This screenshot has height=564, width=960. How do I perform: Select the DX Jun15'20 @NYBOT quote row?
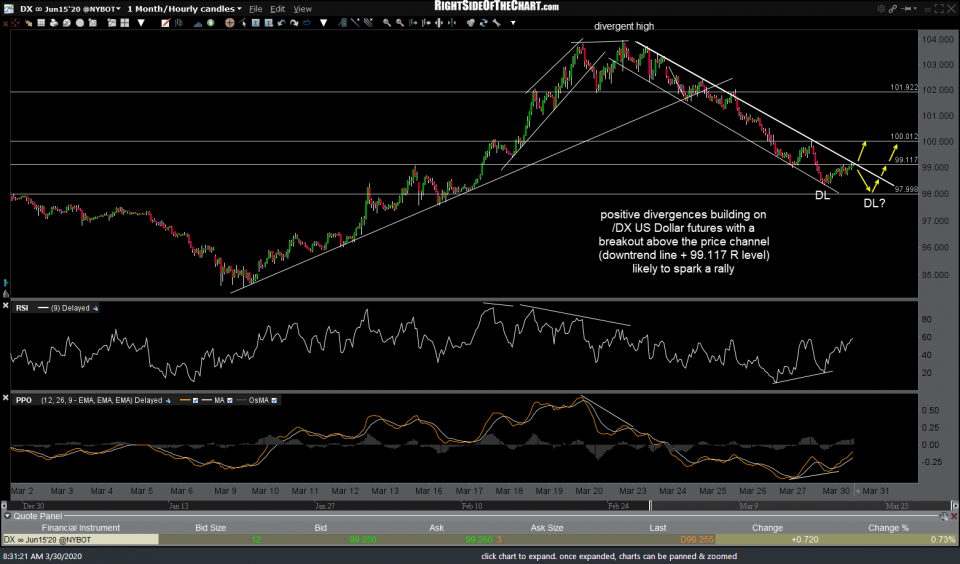[80, 540]
